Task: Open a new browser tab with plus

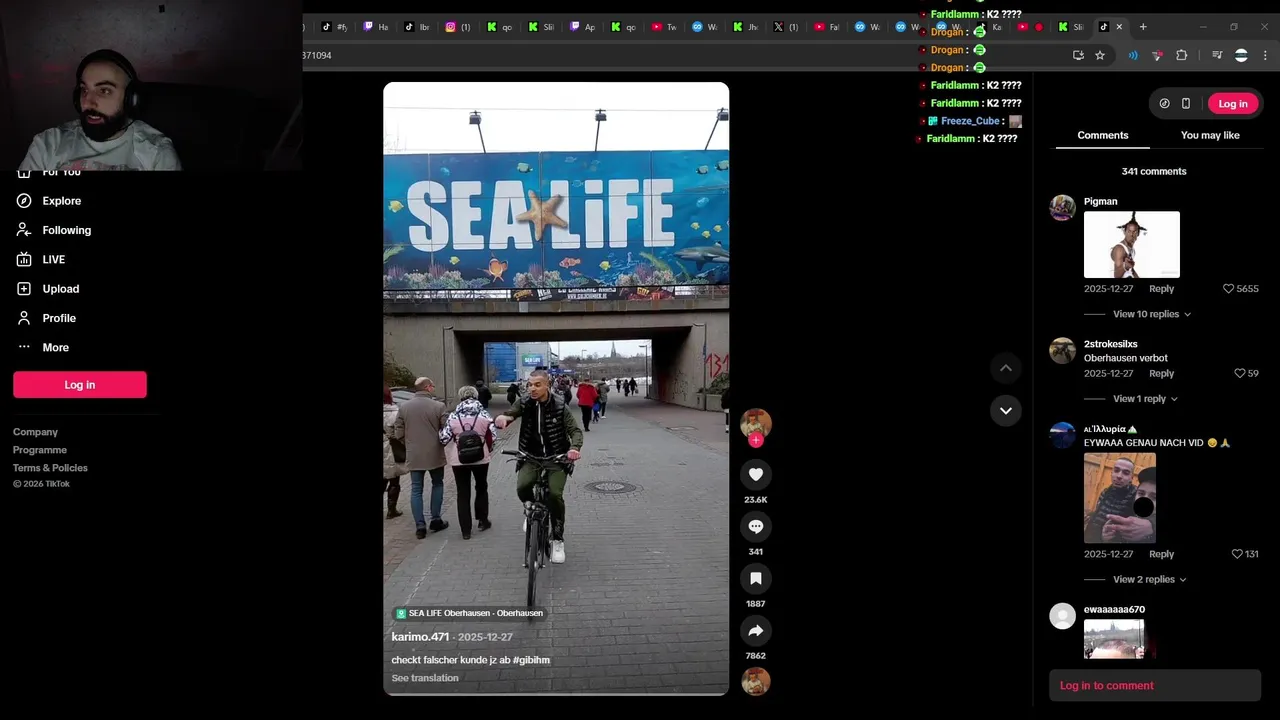Action: [x=1143, y=27]
